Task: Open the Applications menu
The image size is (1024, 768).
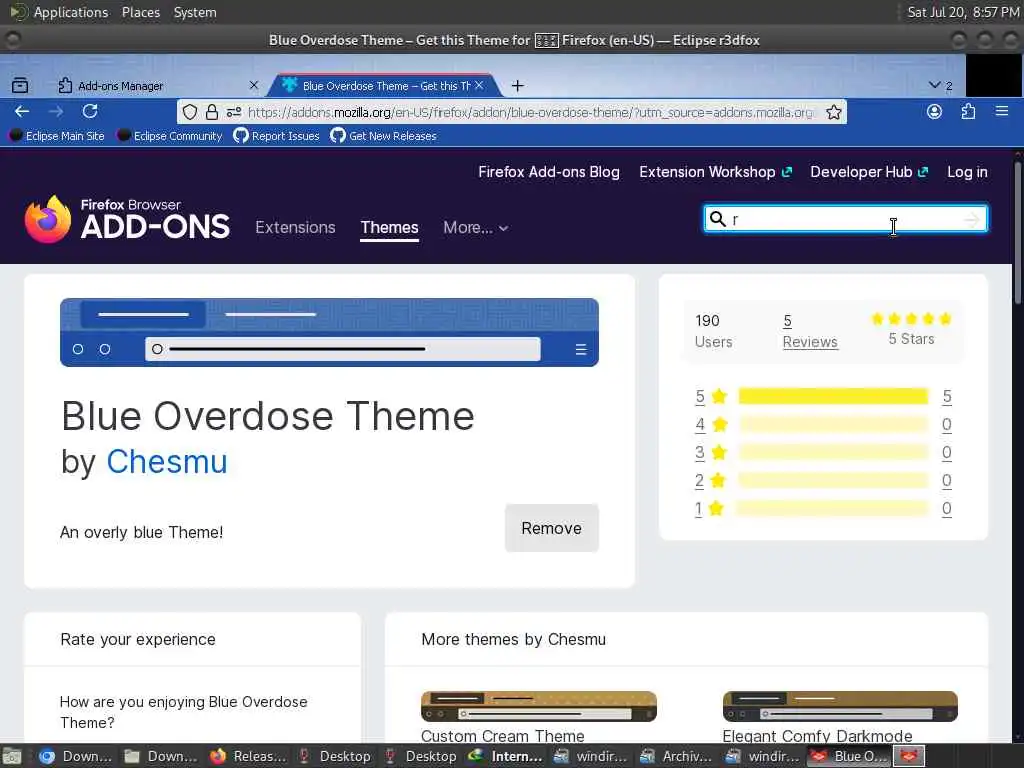Action: (x=71, y=12)
